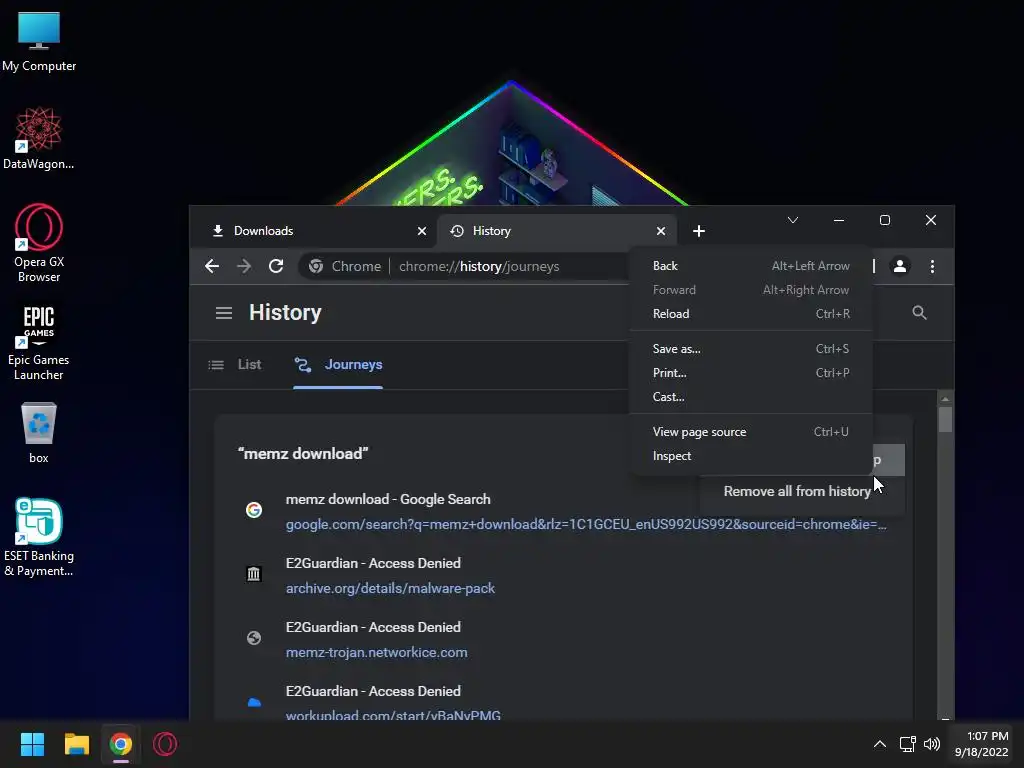Reload the page from the toolbar
The image size is (1024, 768).
pos(276,266)
